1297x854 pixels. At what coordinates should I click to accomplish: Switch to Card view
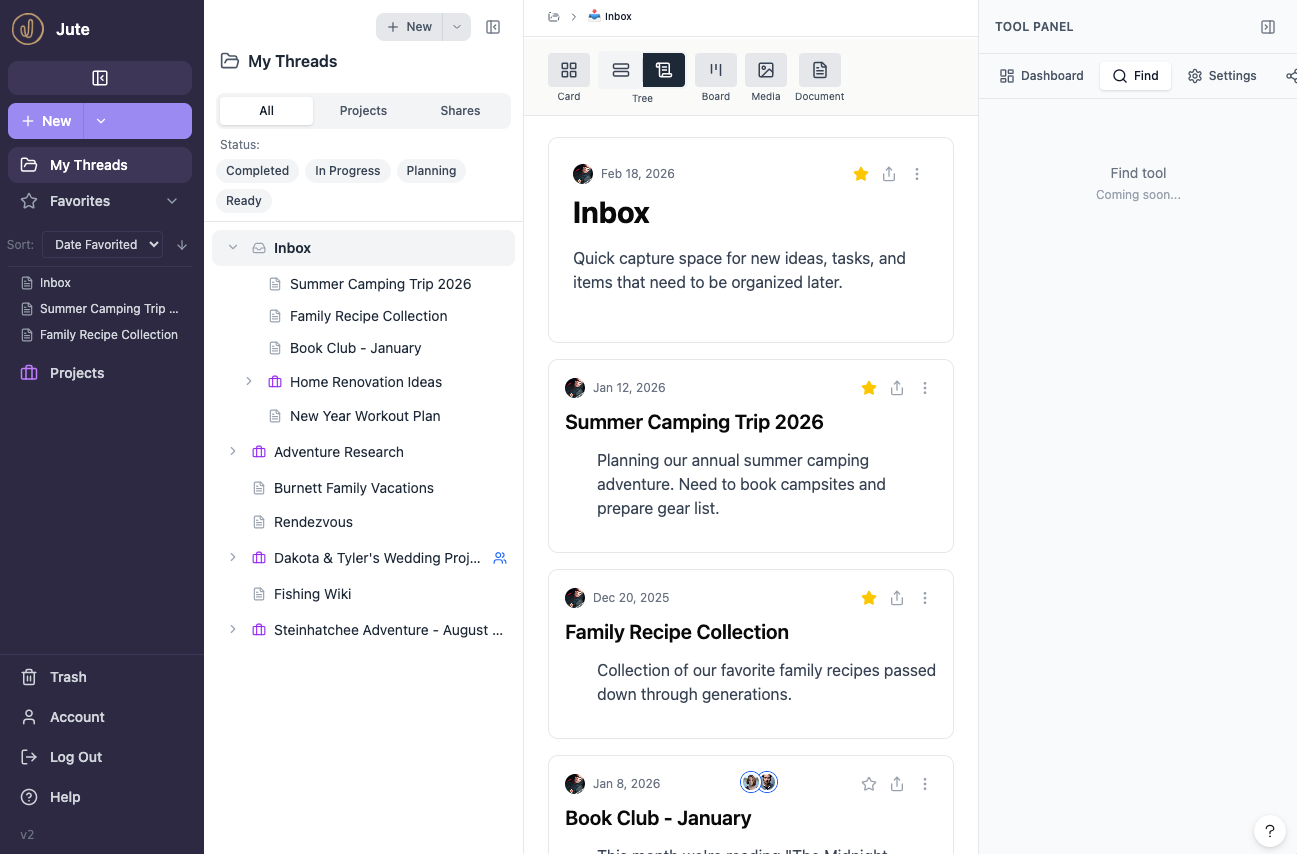[x=568, y=71]
